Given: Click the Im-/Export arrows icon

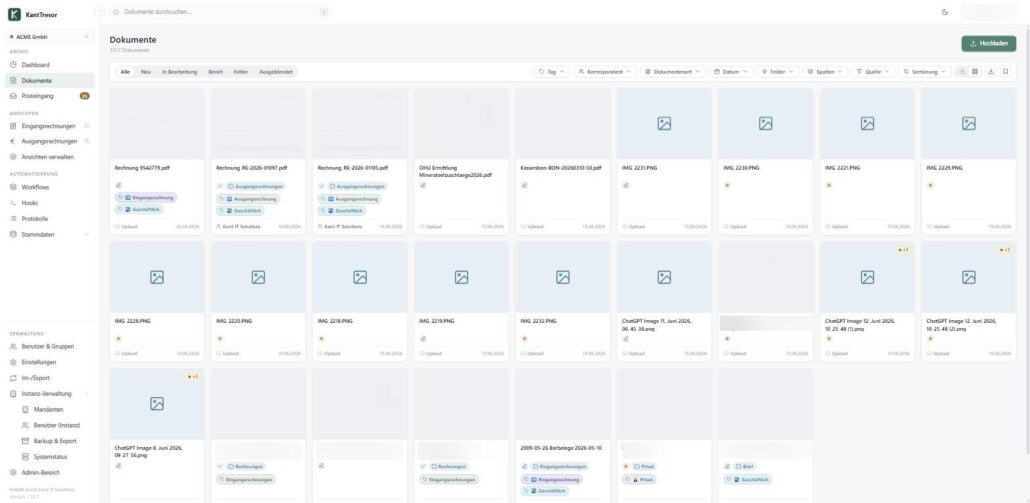Looking at the screenshot, I should 13,378.
